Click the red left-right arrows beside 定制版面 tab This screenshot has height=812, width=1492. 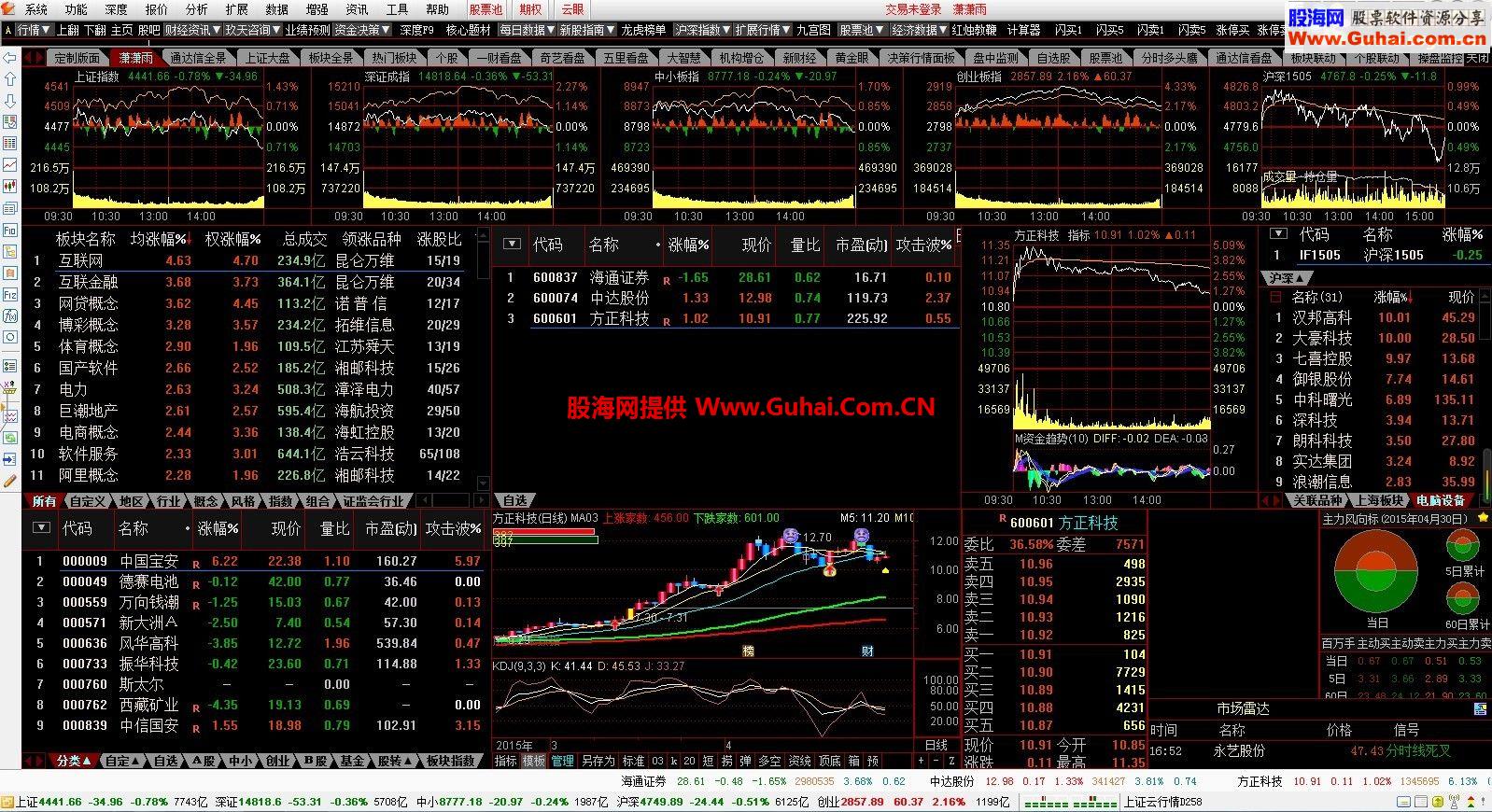pyautogui.click(x=34, y=58)
